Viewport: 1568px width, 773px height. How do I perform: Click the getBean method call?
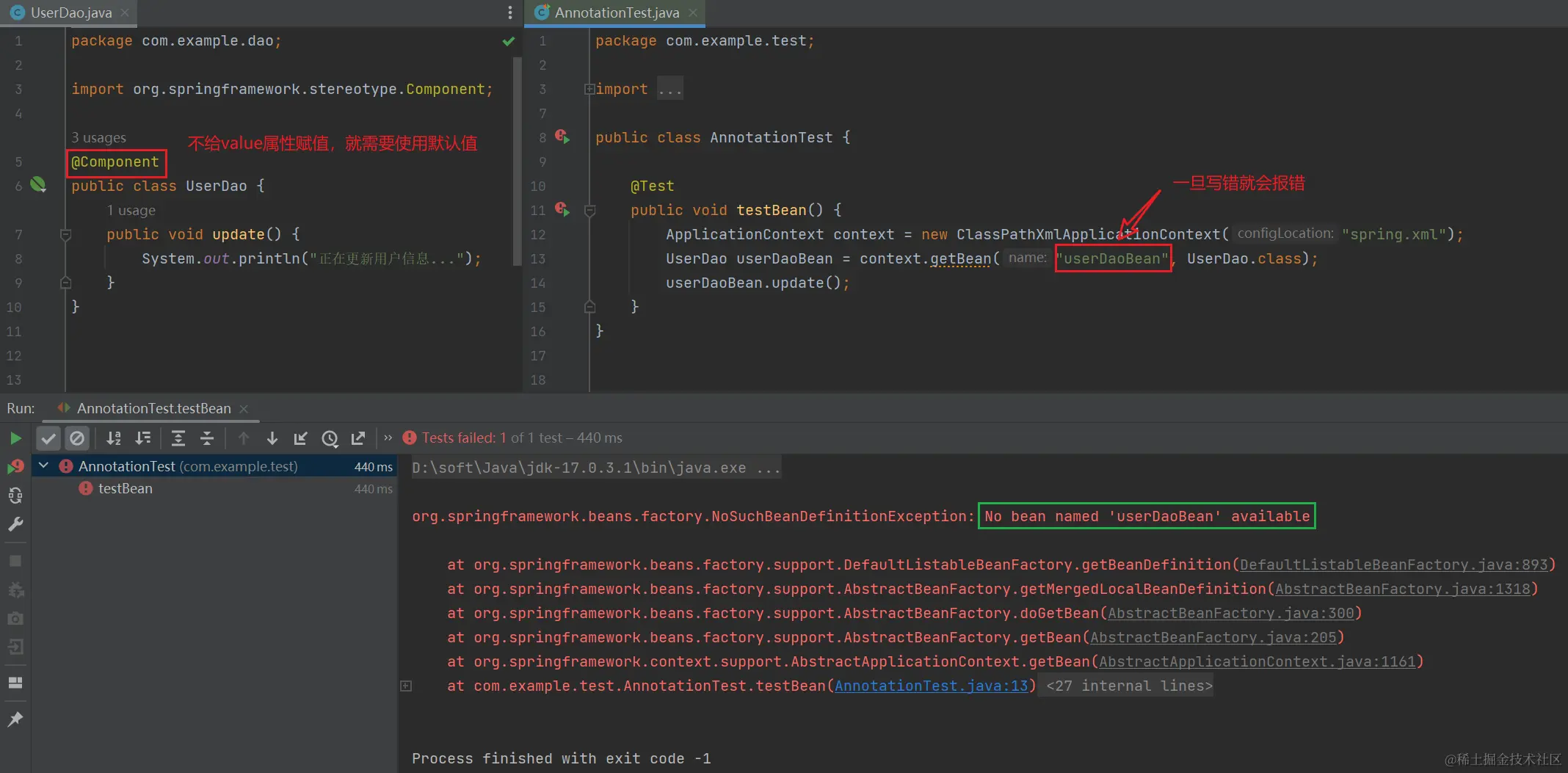click(960, 258)
